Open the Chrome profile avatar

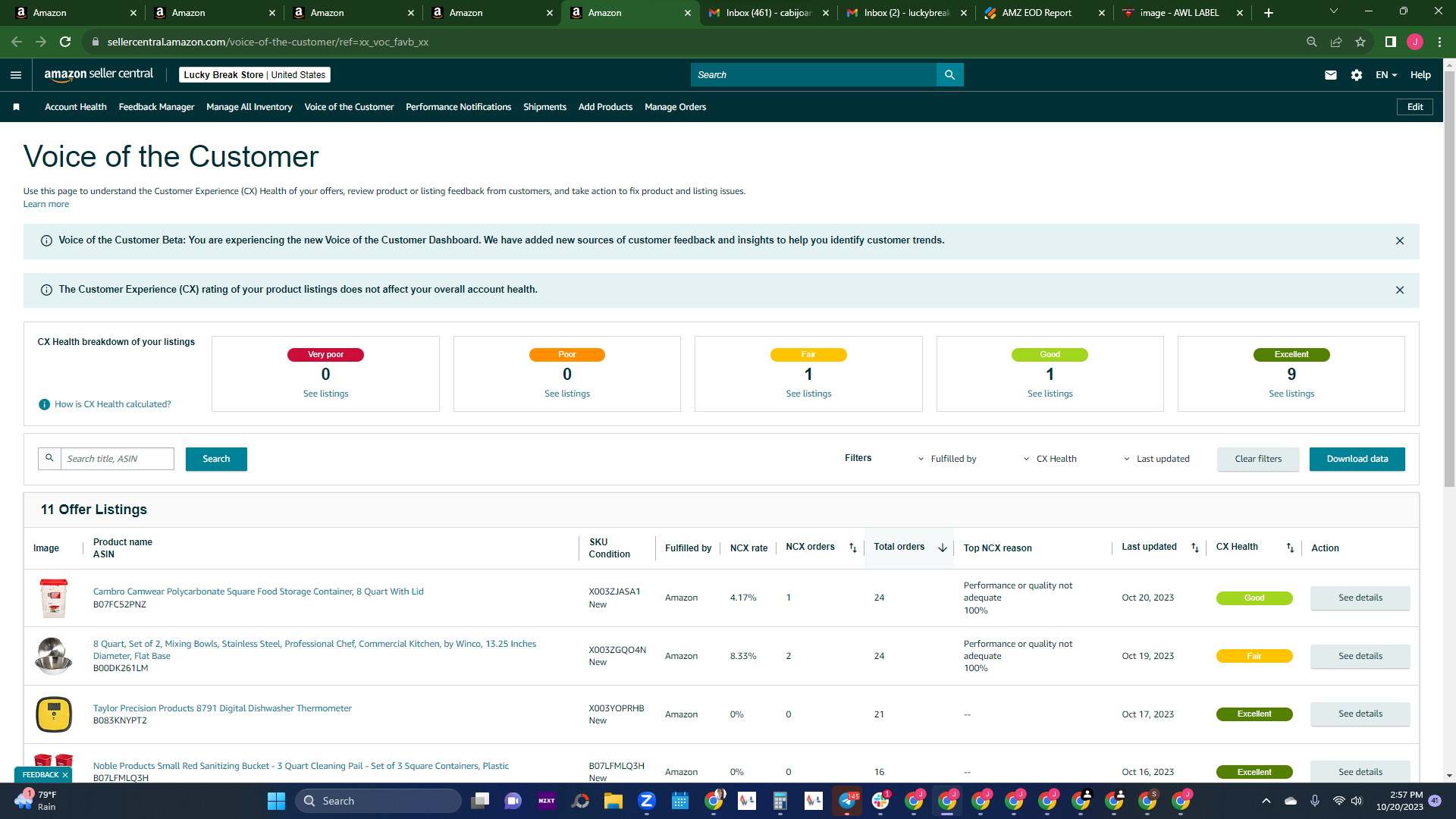point(1415,42)
